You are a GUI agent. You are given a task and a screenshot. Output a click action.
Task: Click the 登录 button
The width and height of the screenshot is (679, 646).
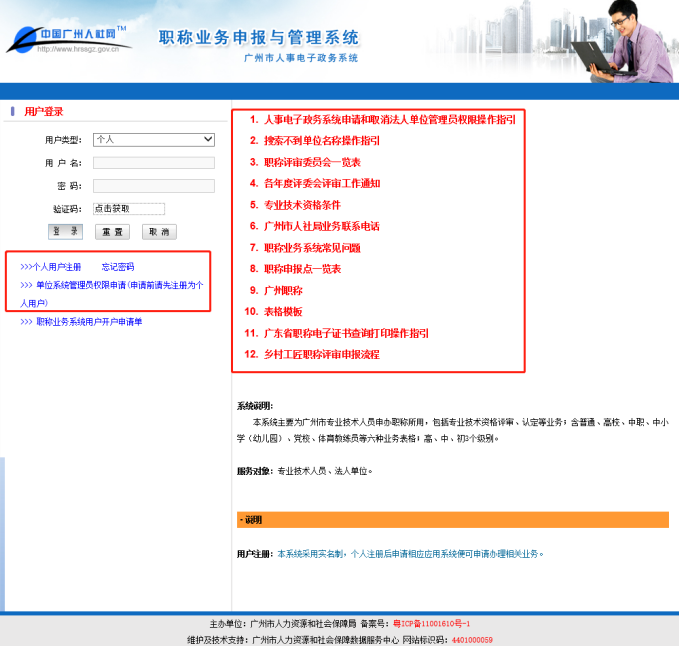(65, 232)
